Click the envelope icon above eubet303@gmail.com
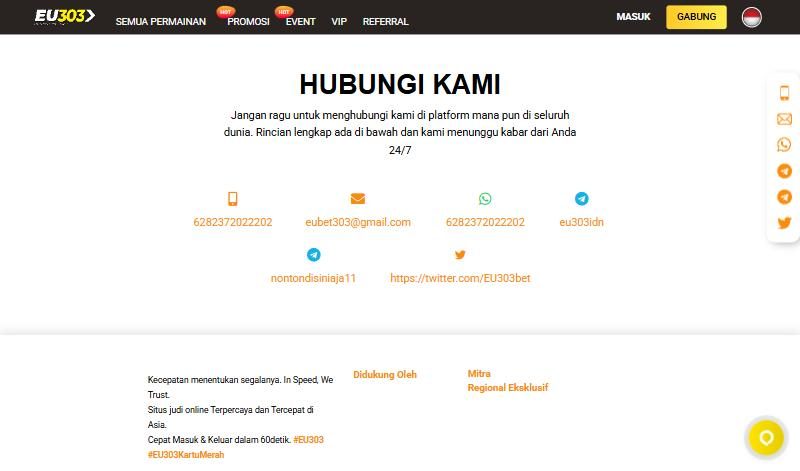 pos(358,199)
